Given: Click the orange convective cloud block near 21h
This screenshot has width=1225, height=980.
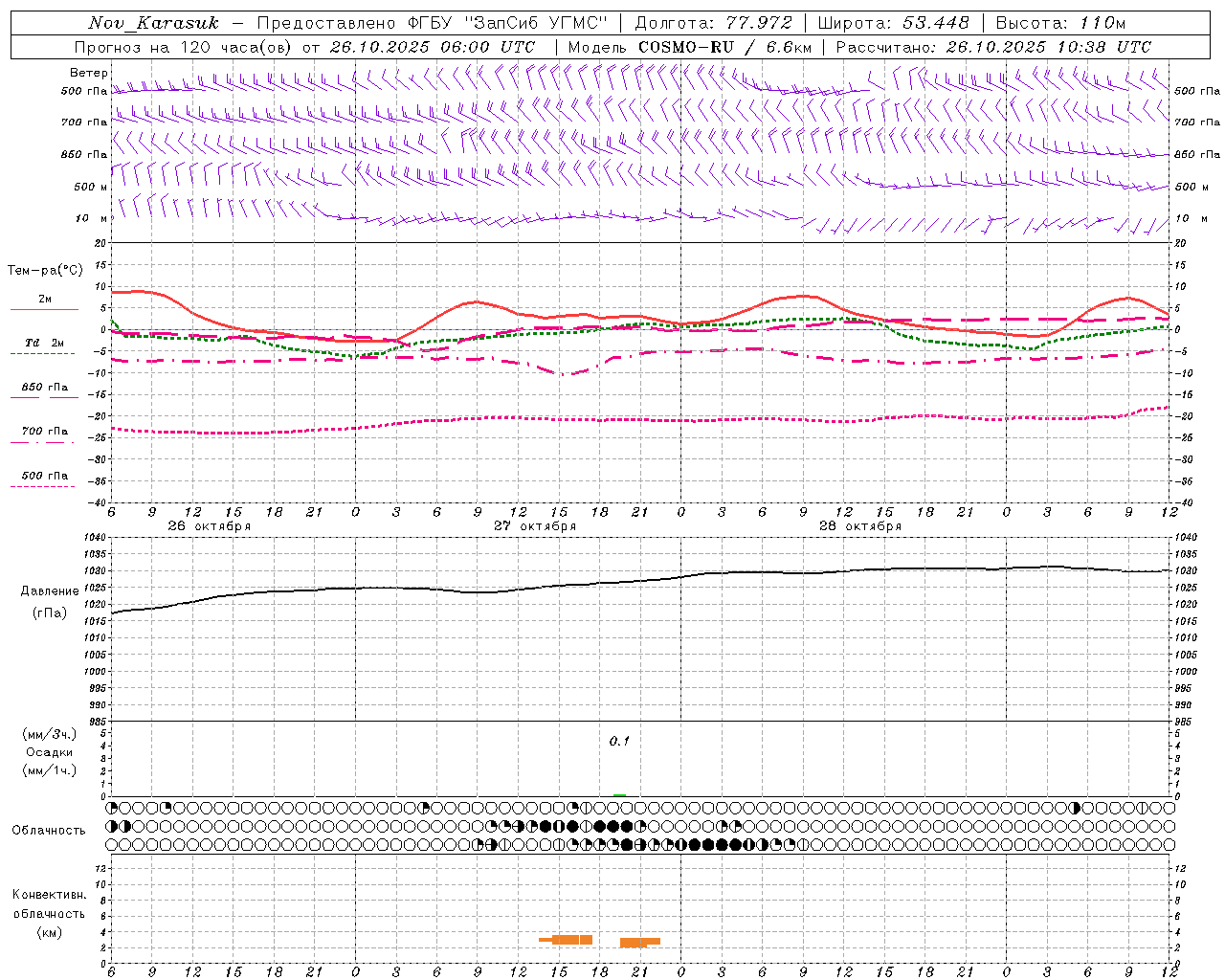Looking at the screenshot, I should (639, 942).
